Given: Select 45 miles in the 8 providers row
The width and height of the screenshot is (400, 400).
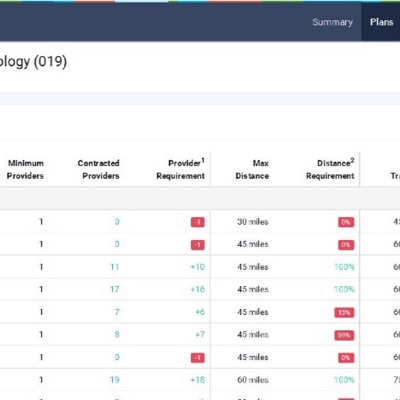Looking at the screenshot, I should (x=253, y=335).
